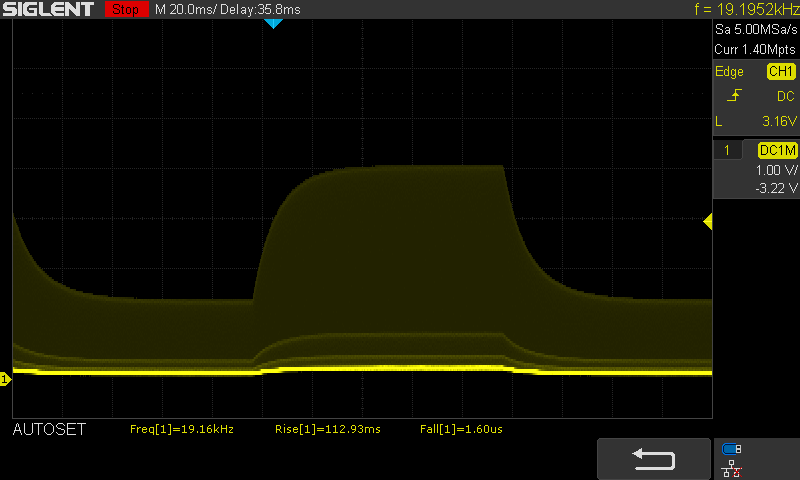800x480 pixels.
Task: Click the DC trigger coupling label
Action: coord(785,96)
